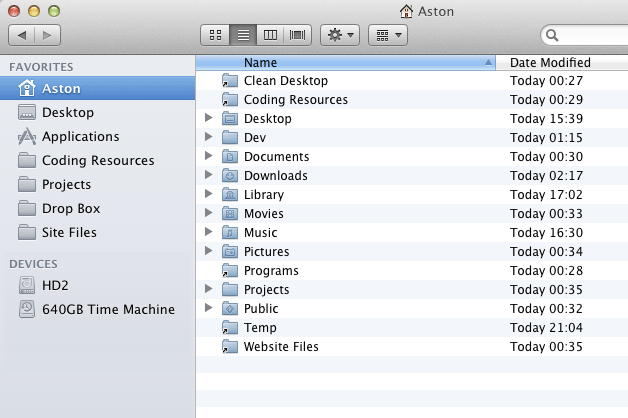Go back with the left arrow button
Image resolution: width=628 pixels, height=418 pixels.
coord(22,35)
